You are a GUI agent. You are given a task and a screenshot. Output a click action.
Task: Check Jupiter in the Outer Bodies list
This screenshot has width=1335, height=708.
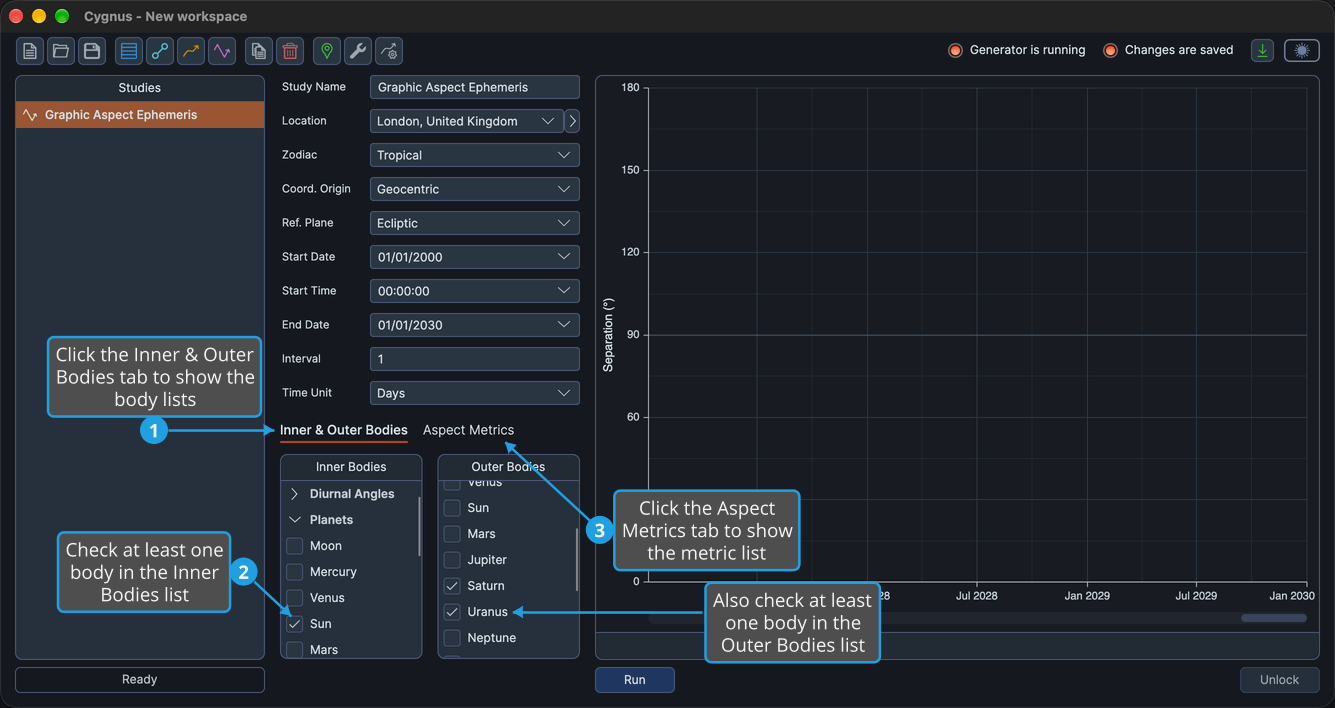[452, 560]
